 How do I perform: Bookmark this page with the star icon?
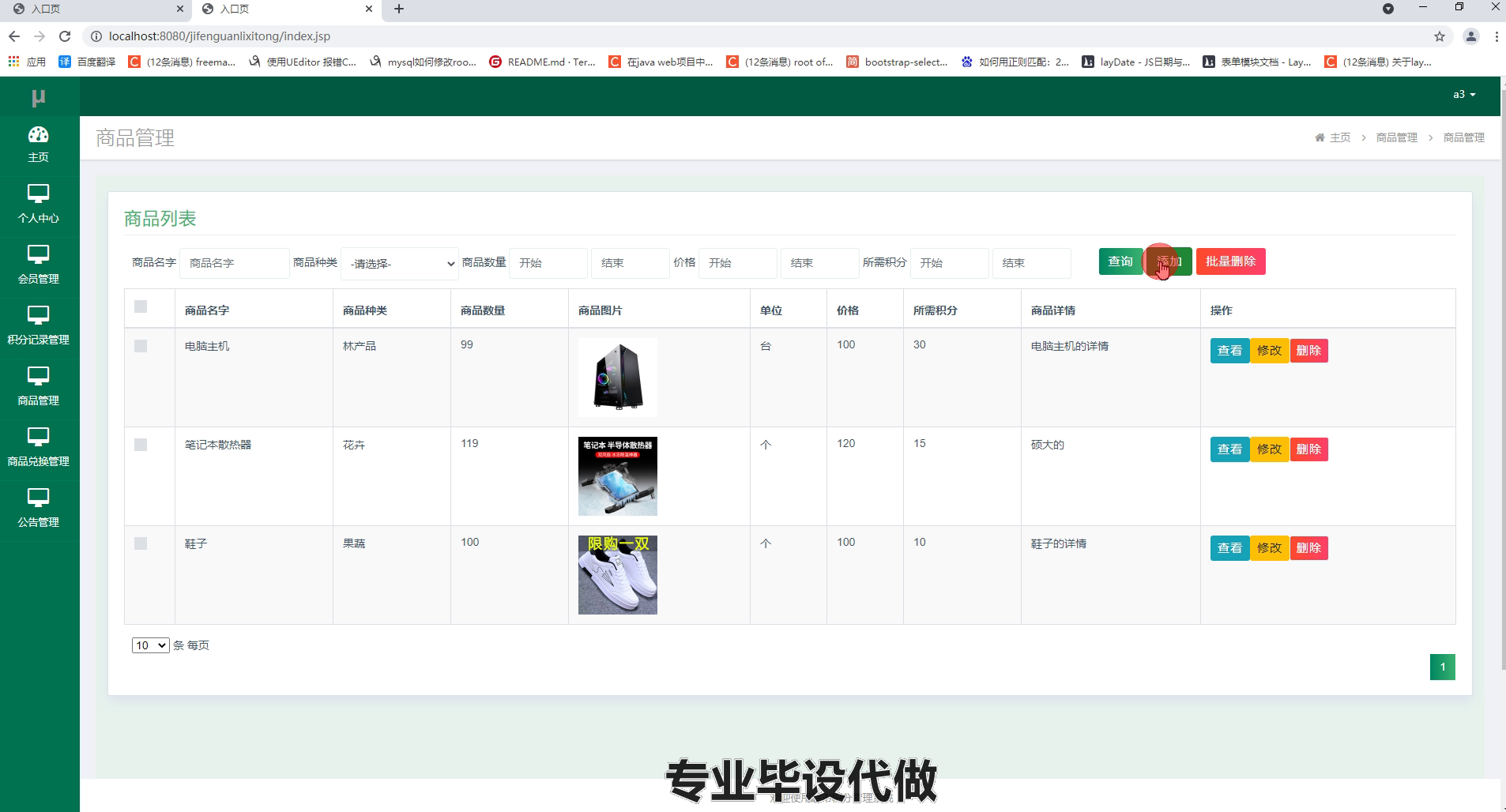[x=1440, y=36]
